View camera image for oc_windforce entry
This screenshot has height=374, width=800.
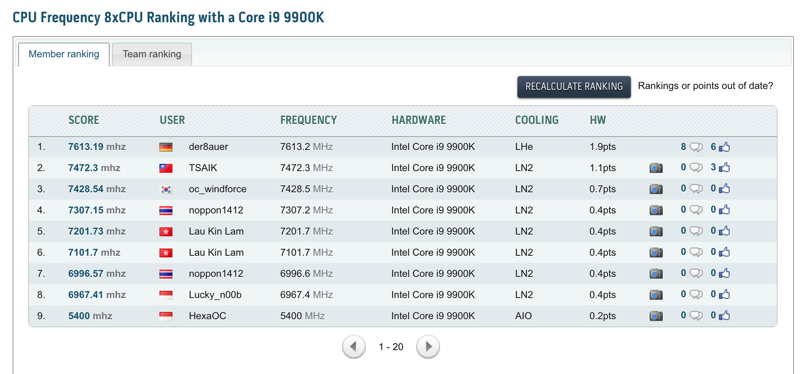pyautogui.click(x=656, y=189)
